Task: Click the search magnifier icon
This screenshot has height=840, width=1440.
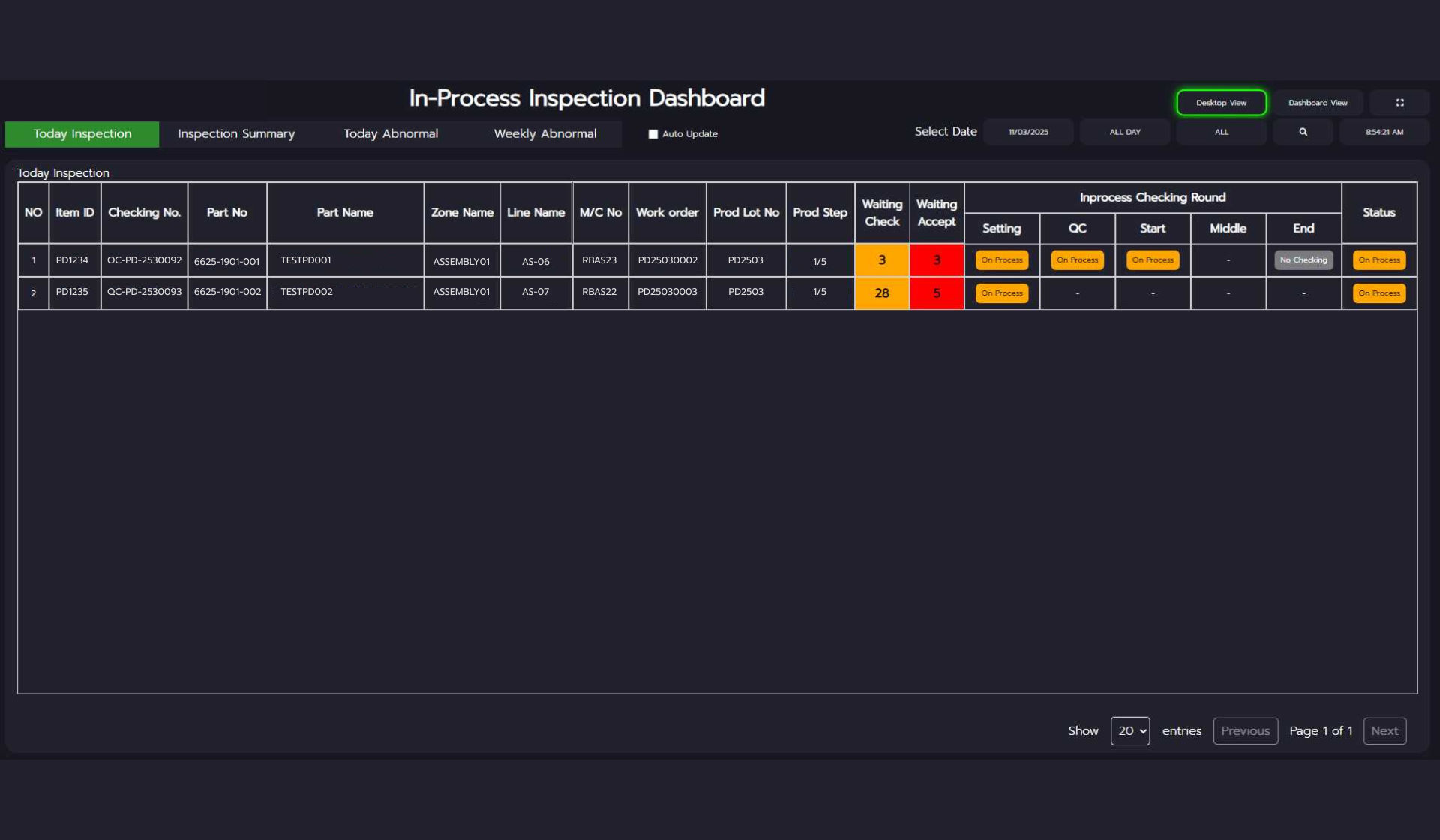Action: 1303,132
